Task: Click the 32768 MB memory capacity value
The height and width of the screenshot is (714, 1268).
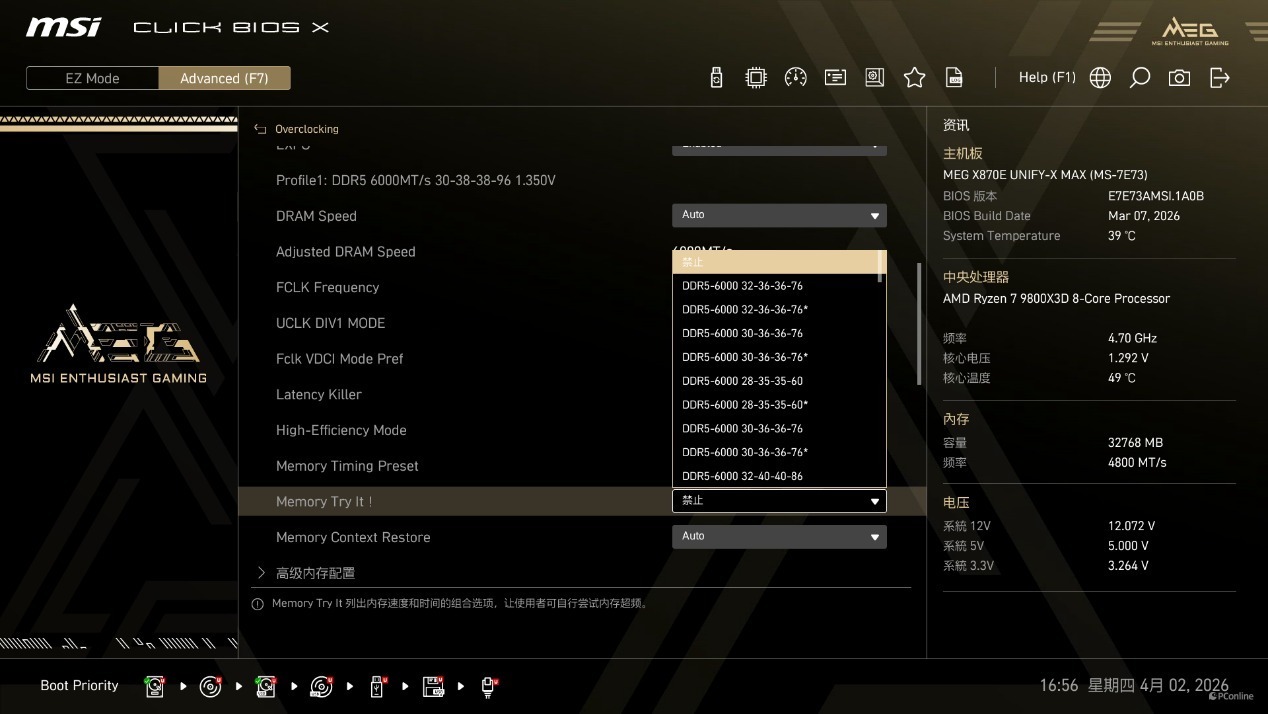Action: (x=1135, y=442)
